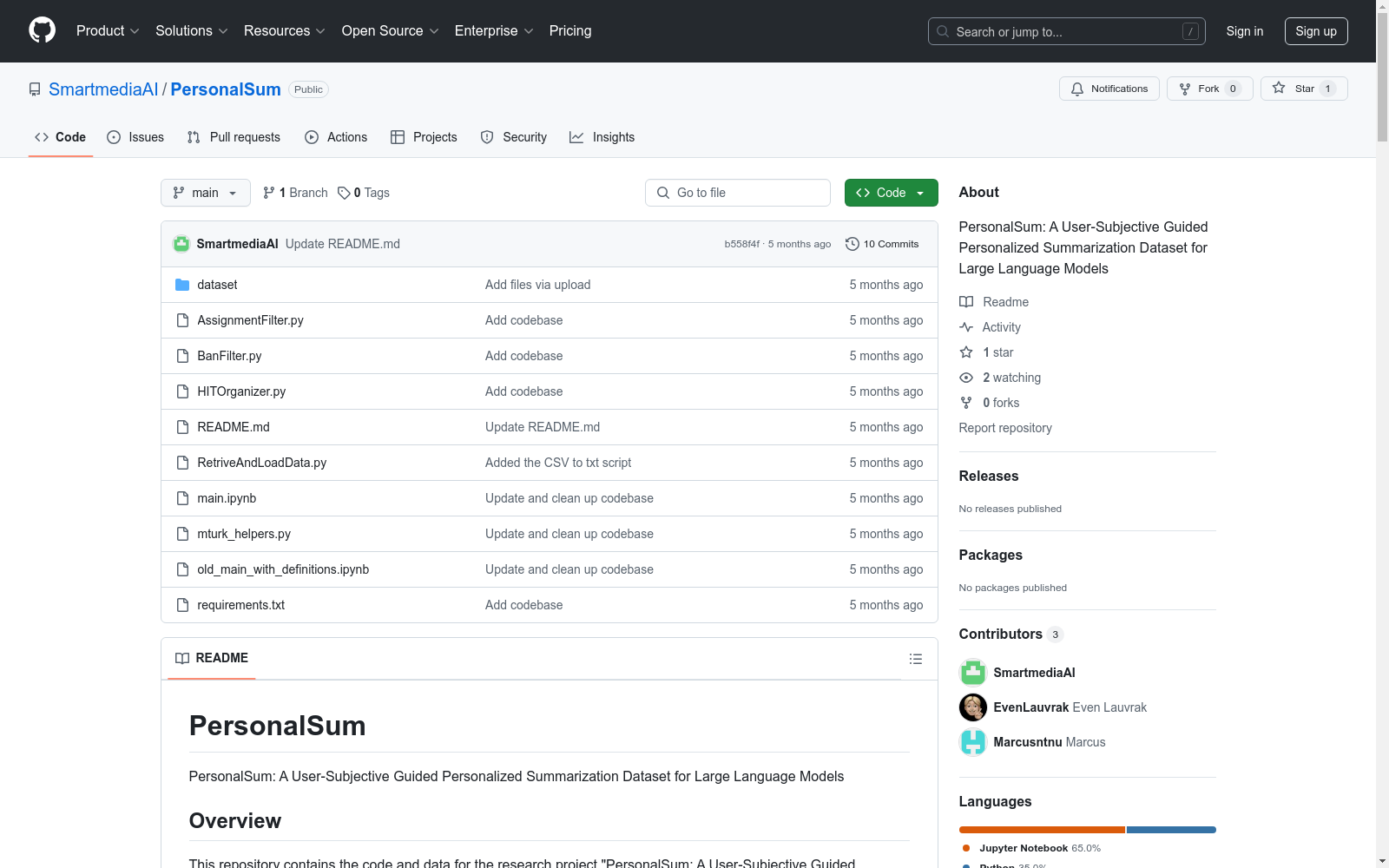Click the Sign up button

[x=1316, y=31]
